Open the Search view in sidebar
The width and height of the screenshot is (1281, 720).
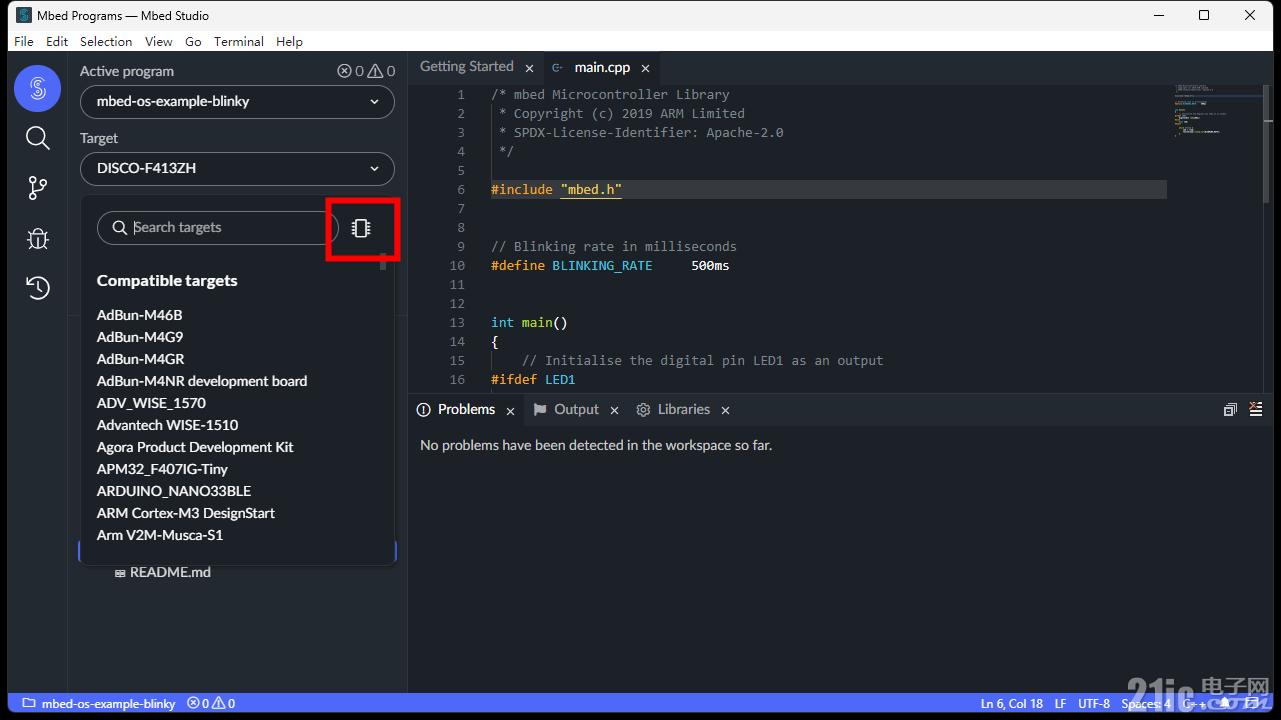click(x=37, y=138)
